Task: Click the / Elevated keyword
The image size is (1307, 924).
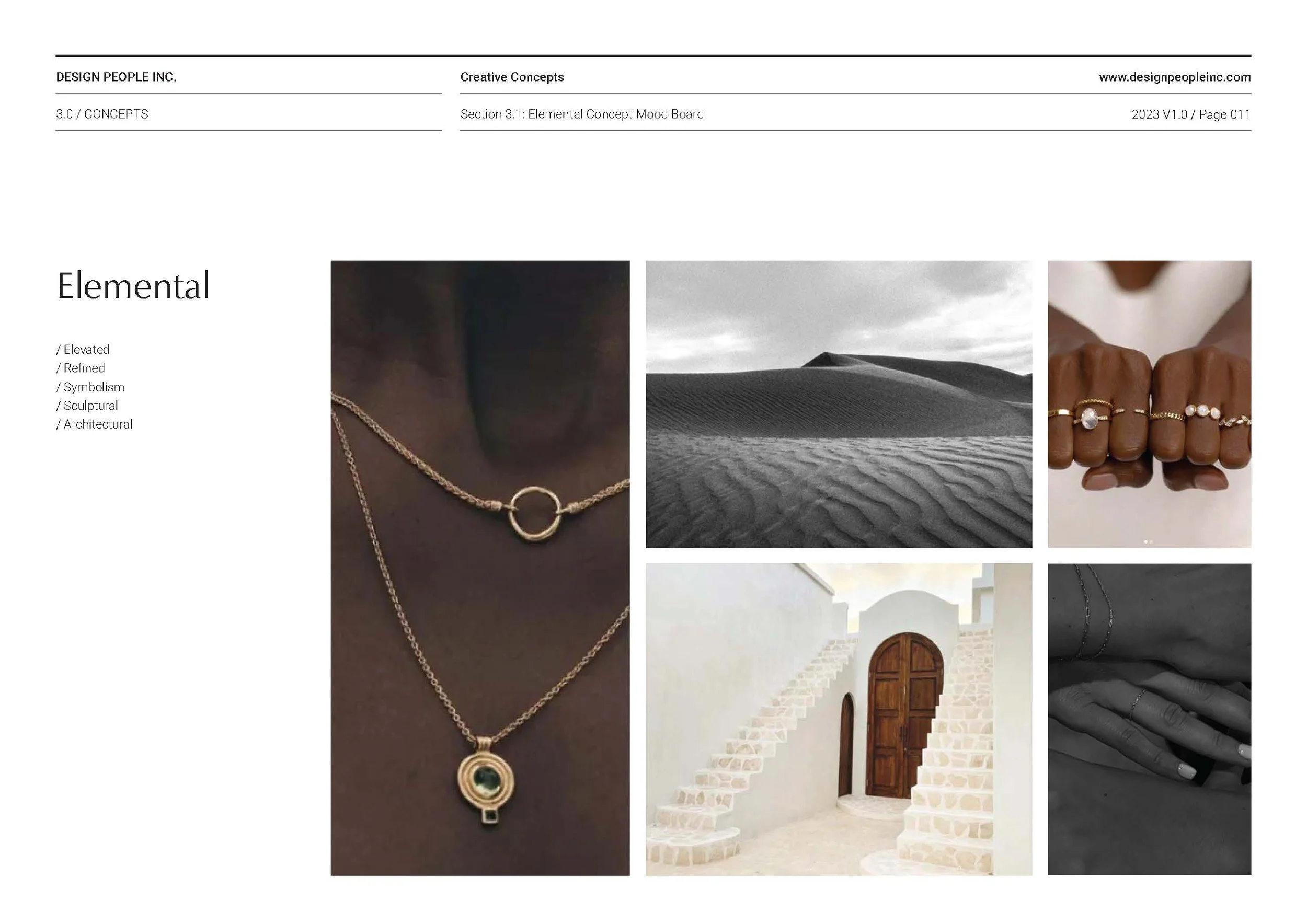Action: [83, 349]
